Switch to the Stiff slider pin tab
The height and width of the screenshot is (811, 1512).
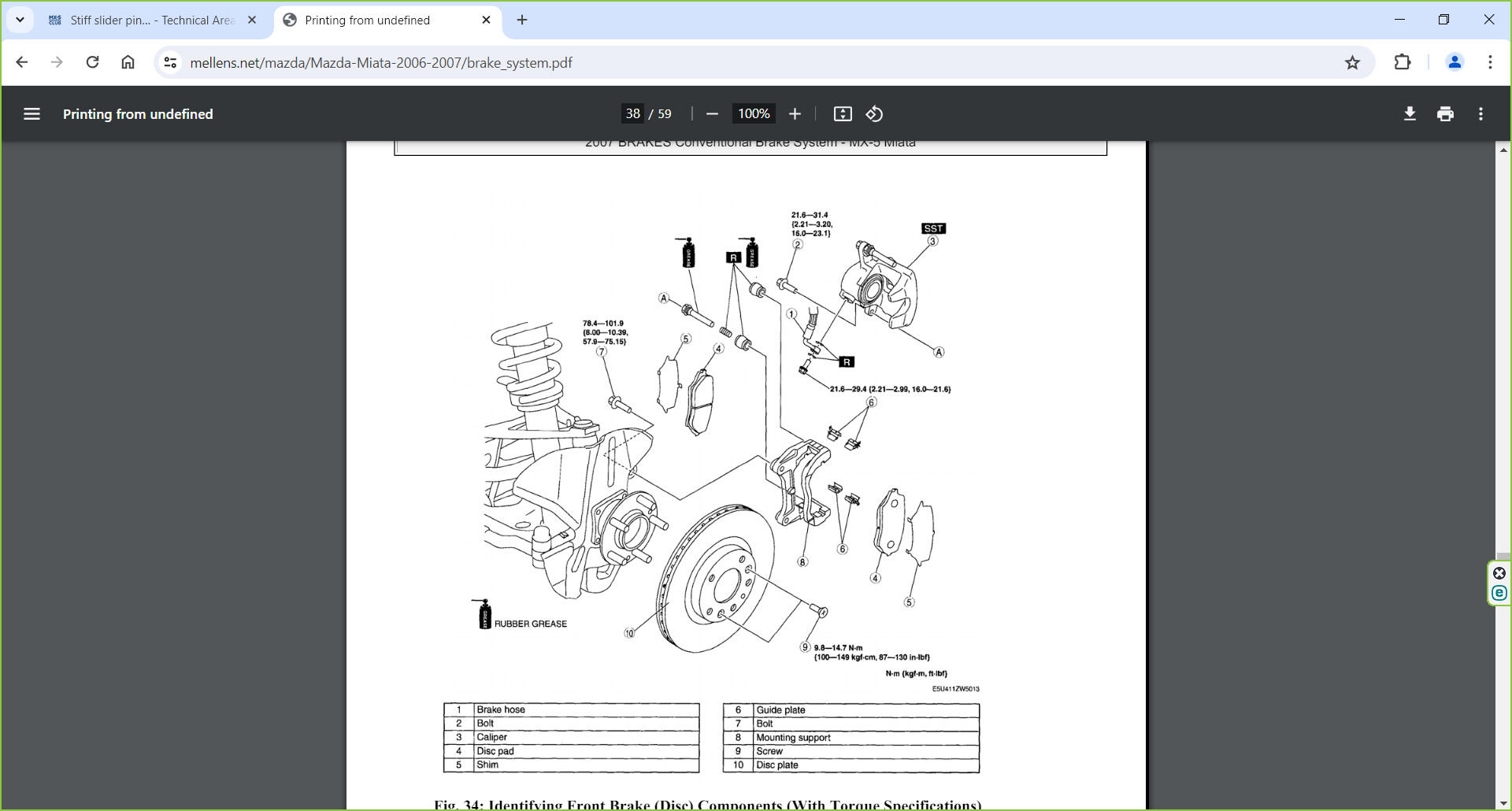tap(150, 20)
